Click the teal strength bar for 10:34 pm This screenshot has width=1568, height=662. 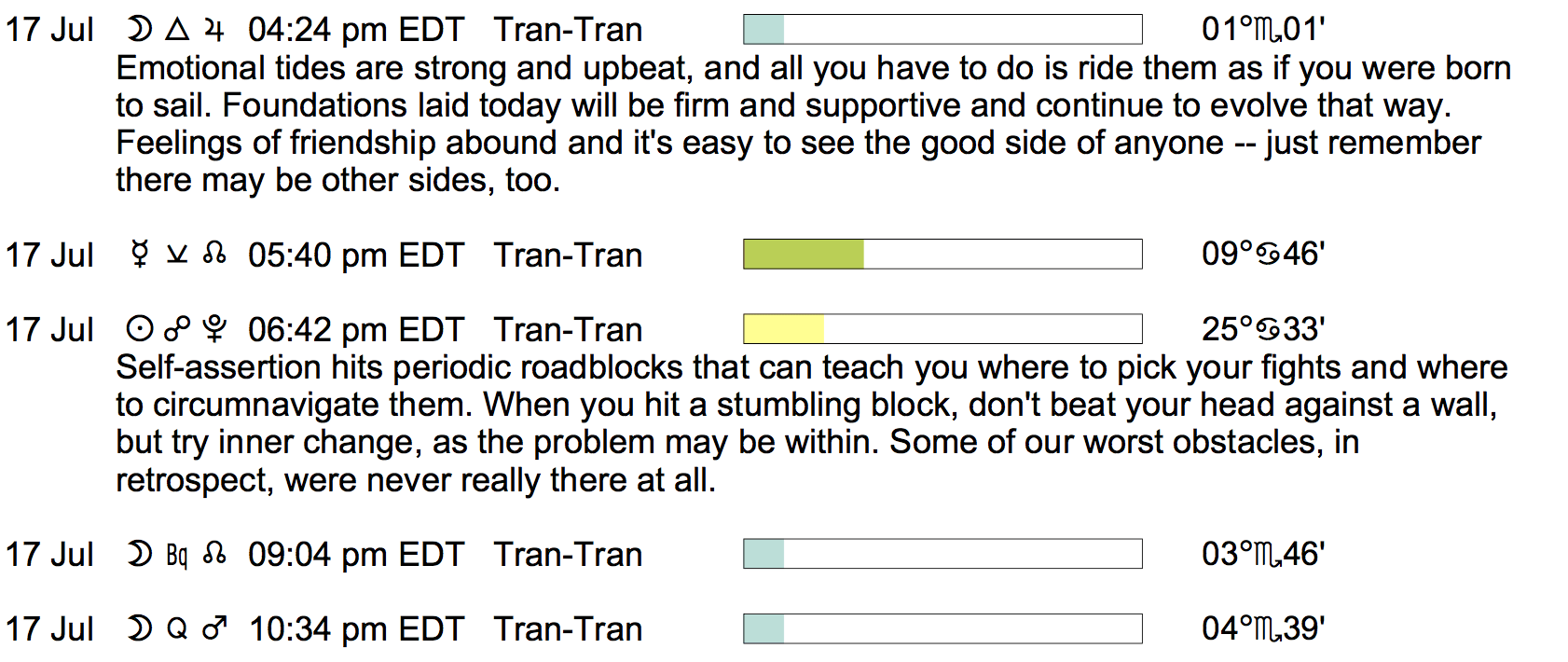click(763, 629)
